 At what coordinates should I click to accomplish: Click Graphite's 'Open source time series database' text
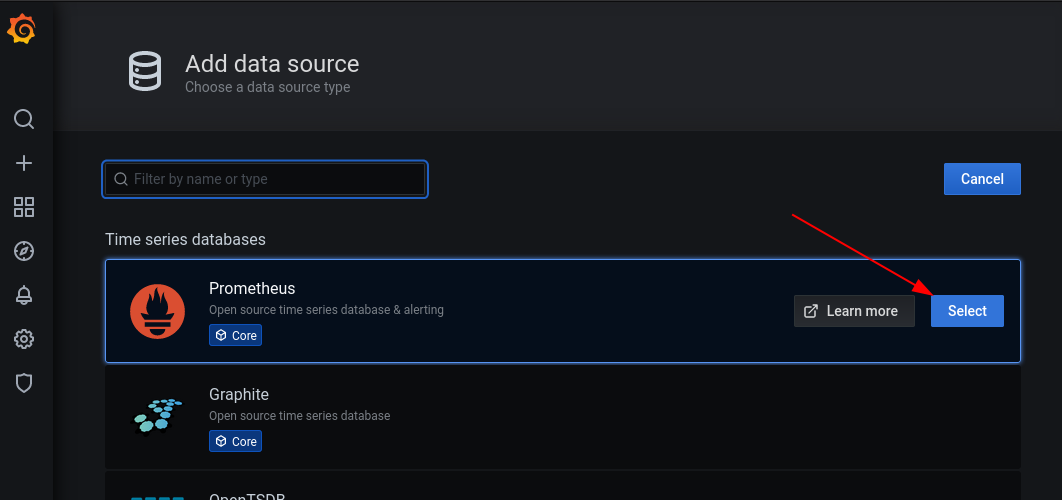(299, 415)
